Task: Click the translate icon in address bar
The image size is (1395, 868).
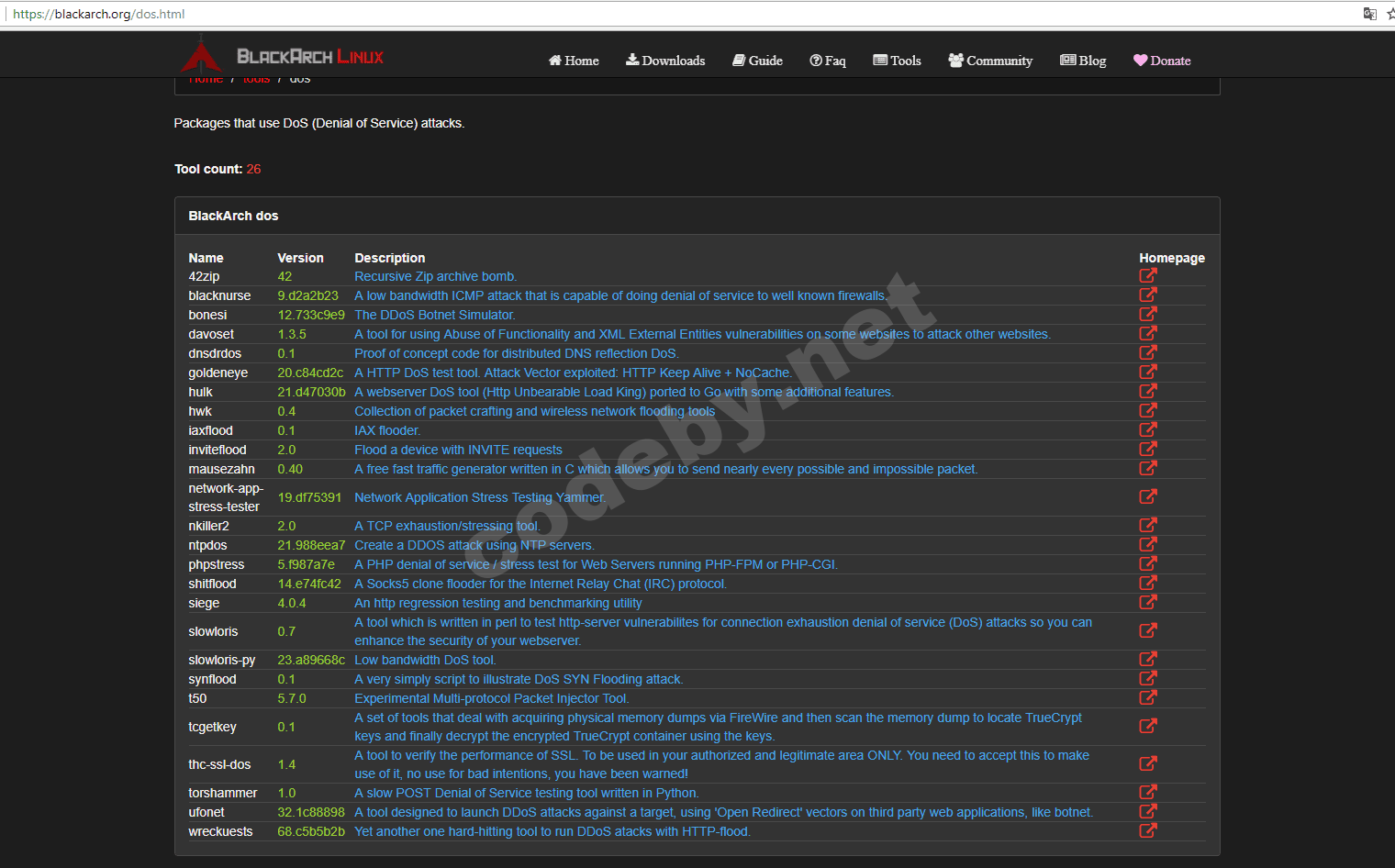Action: click(x=1369, y=14)
